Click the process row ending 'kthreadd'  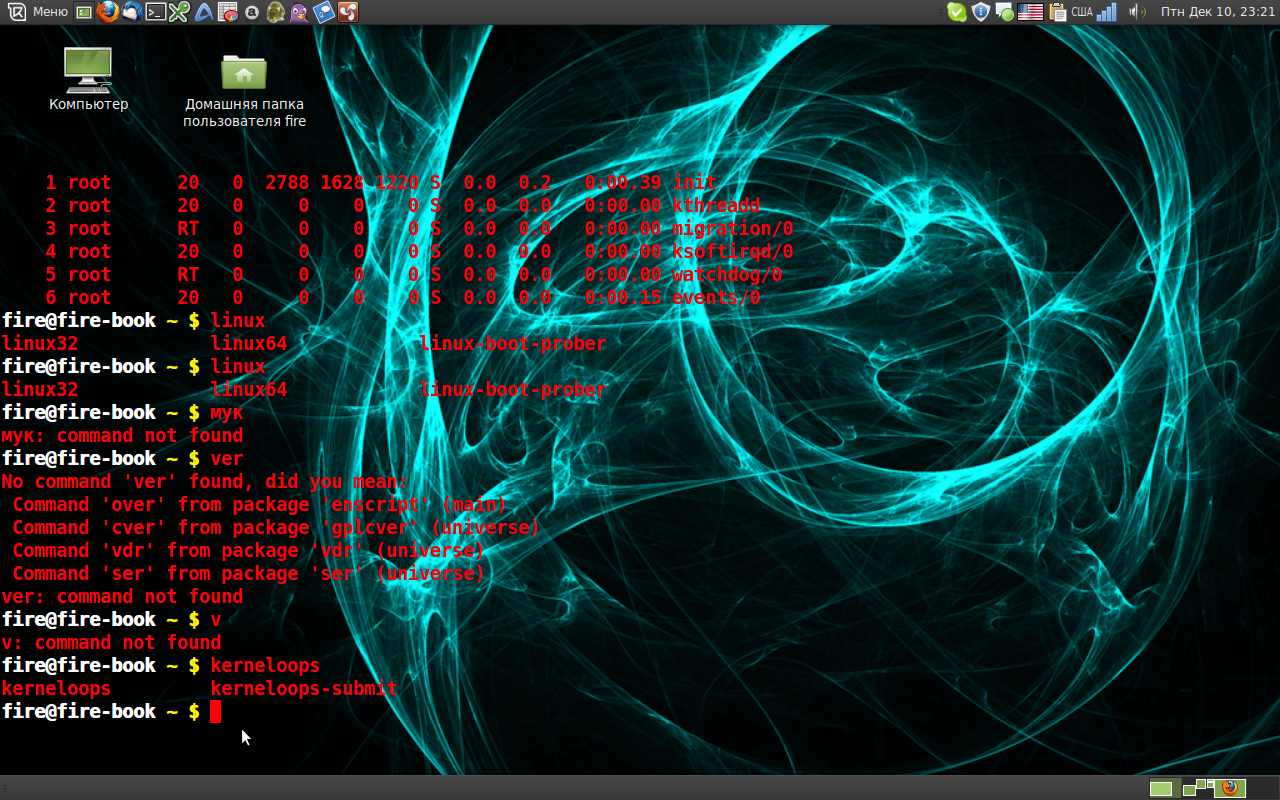coord(402,205)
